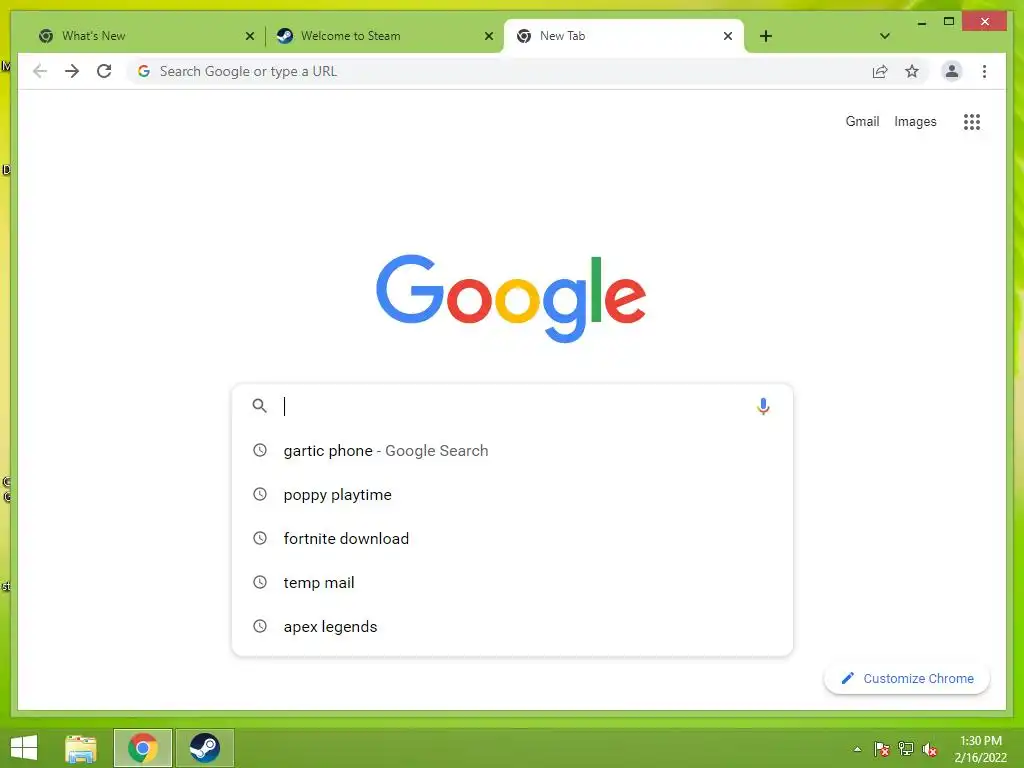Close the What's New tab
The height and width of the screenshot is (768, 1024).
[x=249, y=36]
